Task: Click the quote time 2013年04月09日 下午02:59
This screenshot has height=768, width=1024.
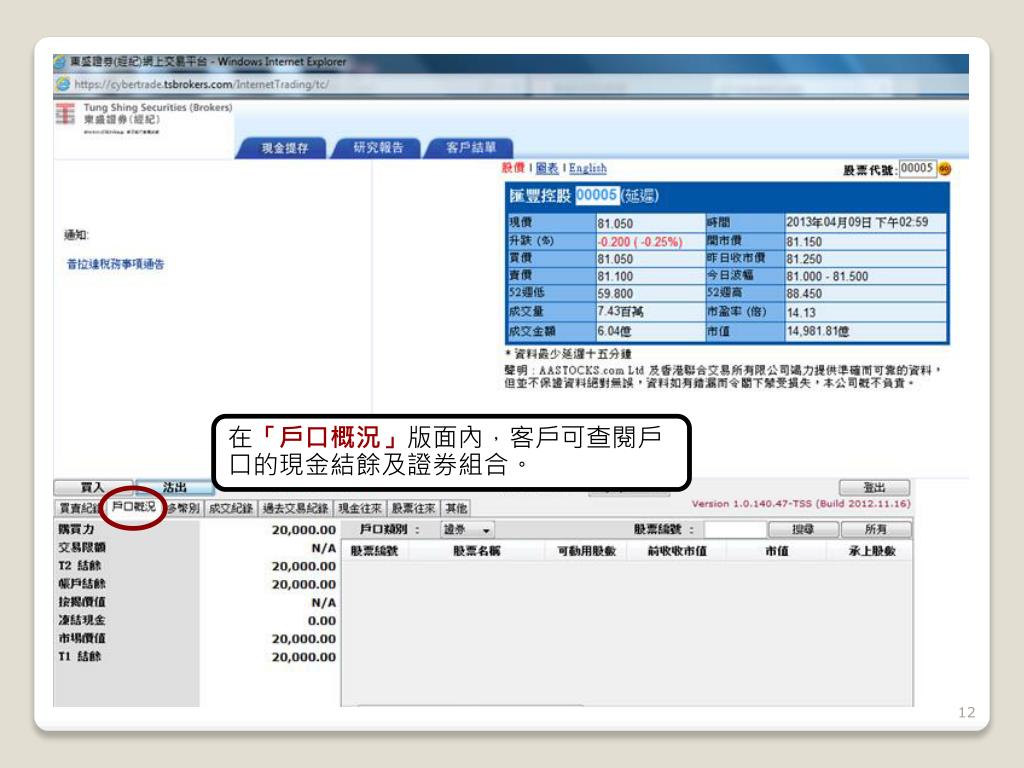Action: click(x=857, y=222)
